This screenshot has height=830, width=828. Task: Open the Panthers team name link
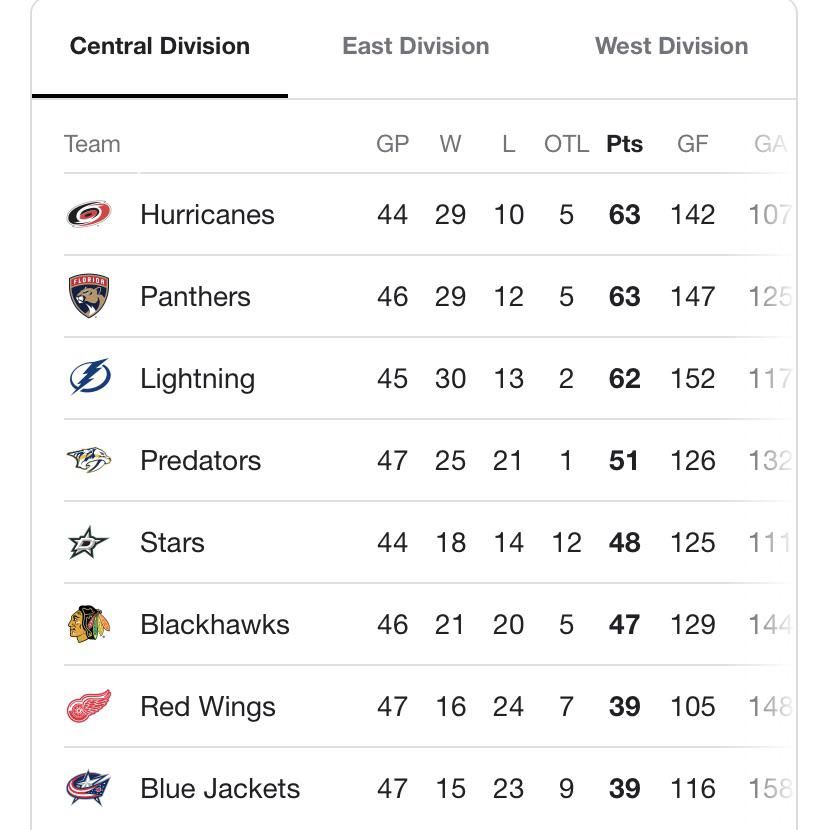point(195,296)
